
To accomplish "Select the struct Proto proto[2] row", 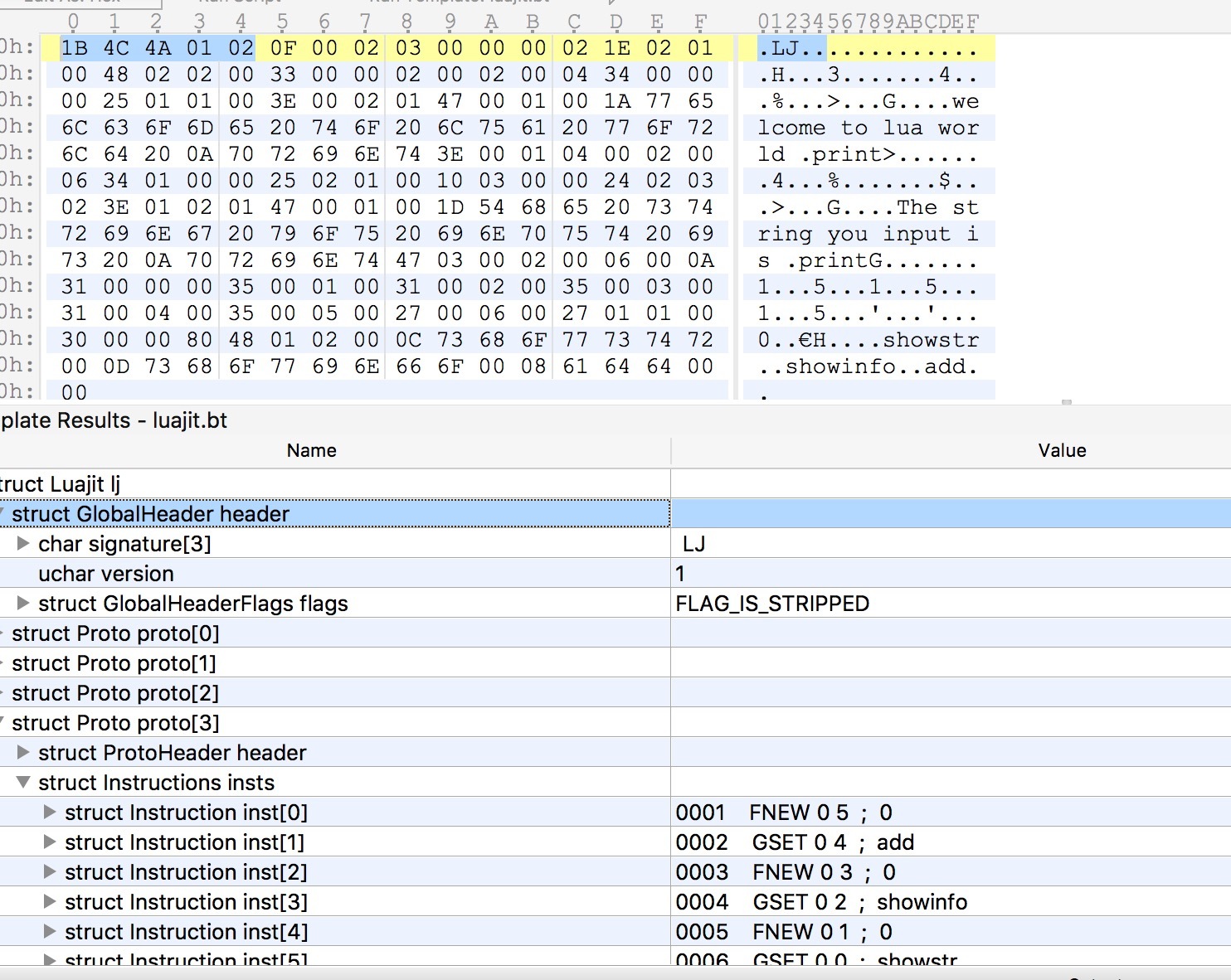I will (115, 693).
